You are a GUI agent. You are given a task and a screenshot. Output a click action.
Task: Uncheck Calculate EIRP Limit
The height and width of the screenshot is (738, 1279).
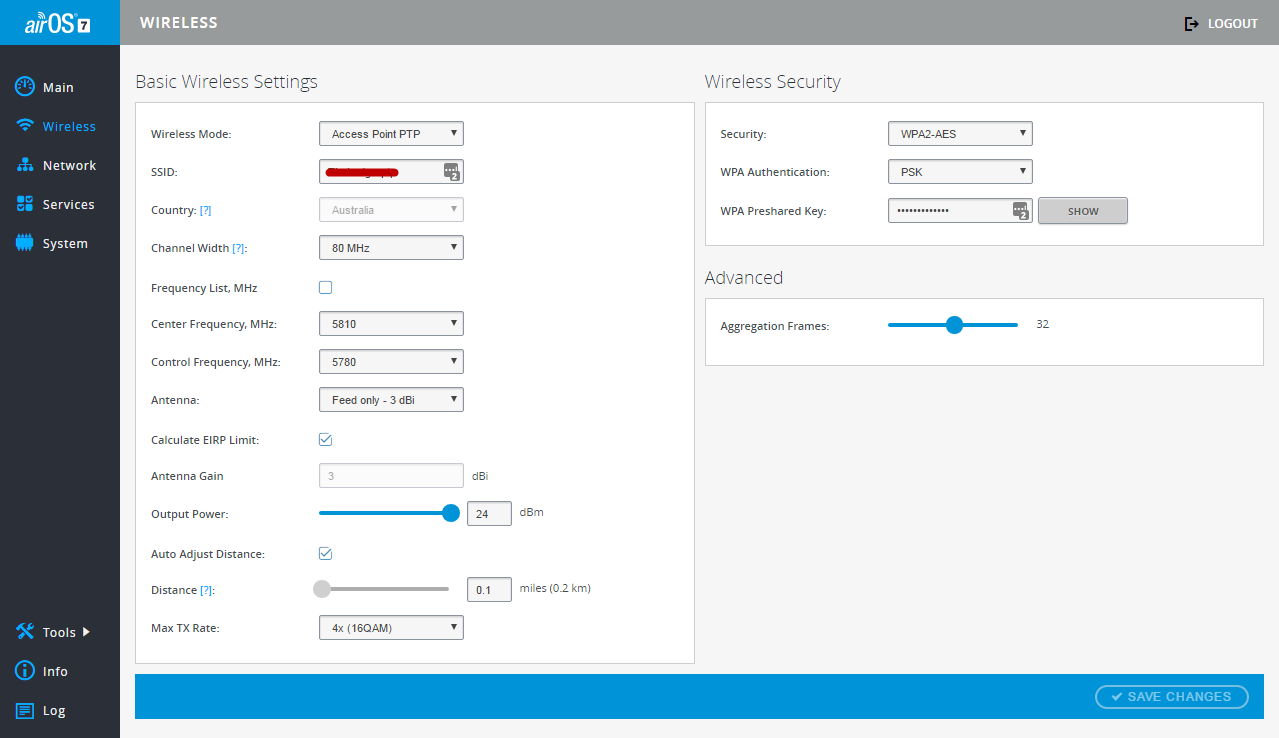coord(325,439)
